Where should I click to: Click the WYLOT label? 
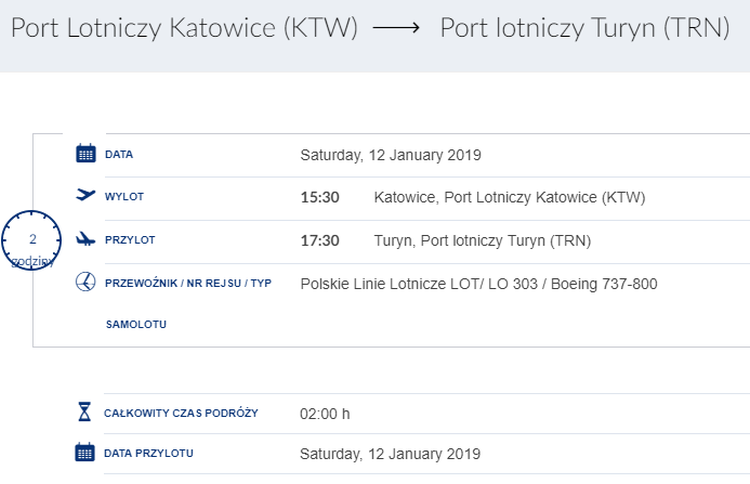tap(124, 197)
